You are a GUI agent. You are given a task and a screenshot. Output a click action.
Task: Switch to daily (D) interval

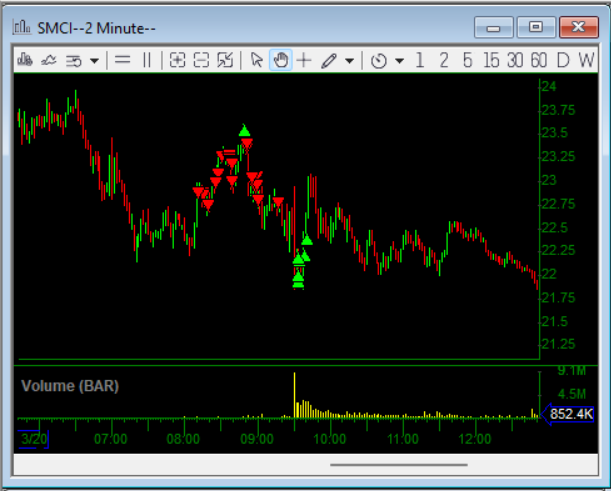click(x=563, y=60)
